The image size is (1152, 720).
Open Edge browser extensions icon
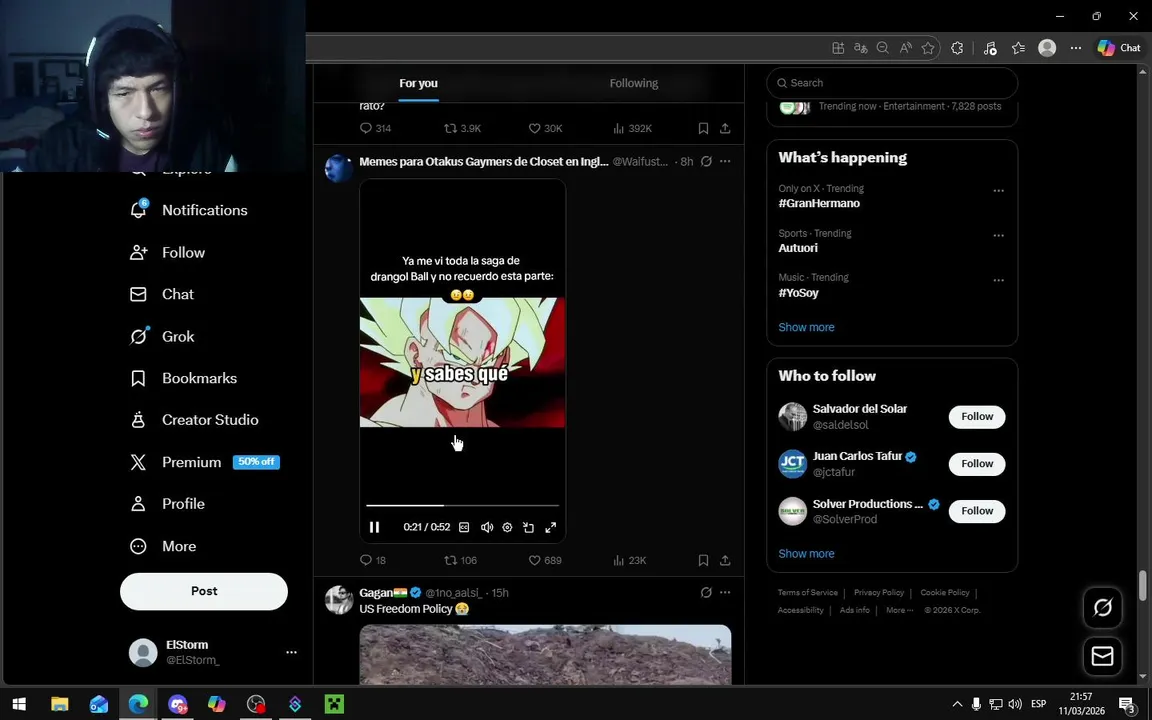pyautogui.click(x=957, y=48)
